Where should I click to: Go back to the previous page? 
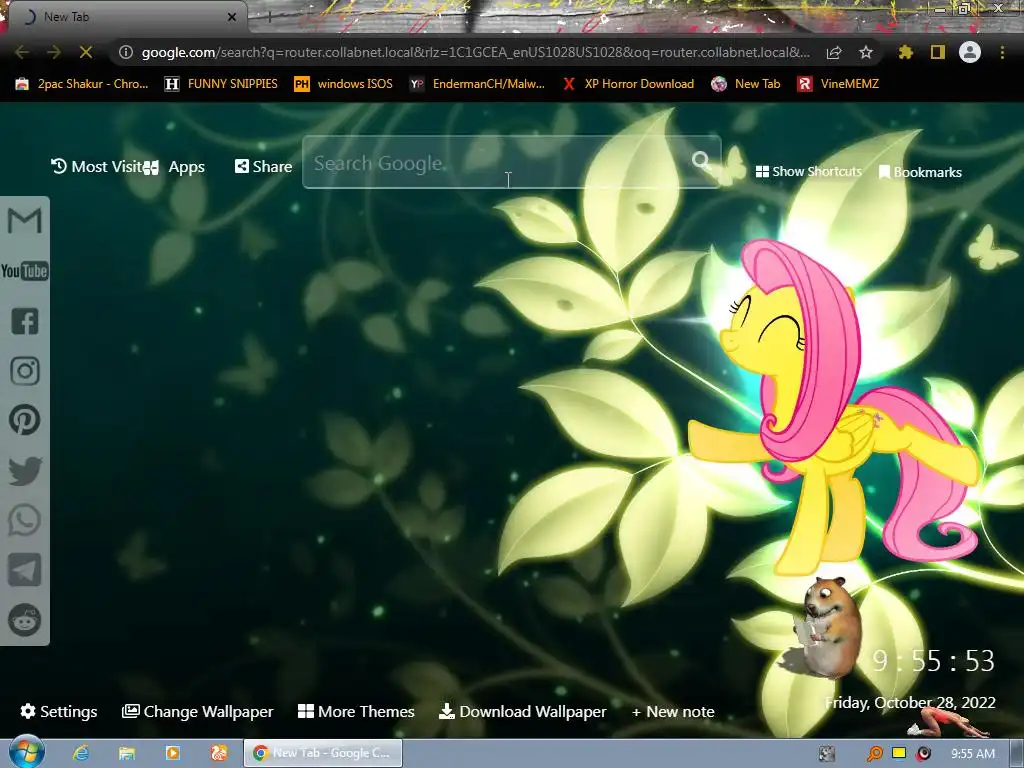click(x=22, y=52)
